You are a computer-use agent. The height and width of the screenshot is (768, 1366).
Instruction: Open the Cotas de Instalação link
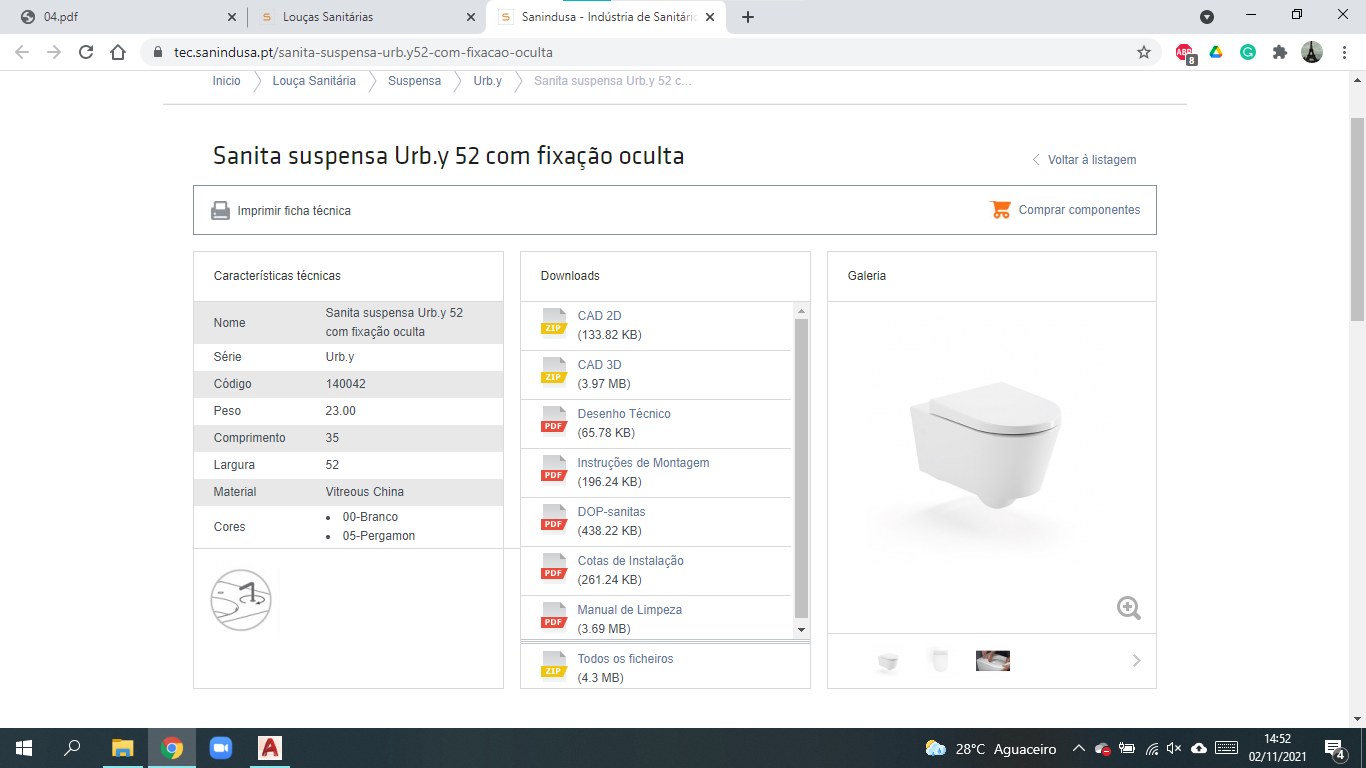pyautogui.click(x=630, y=561)
